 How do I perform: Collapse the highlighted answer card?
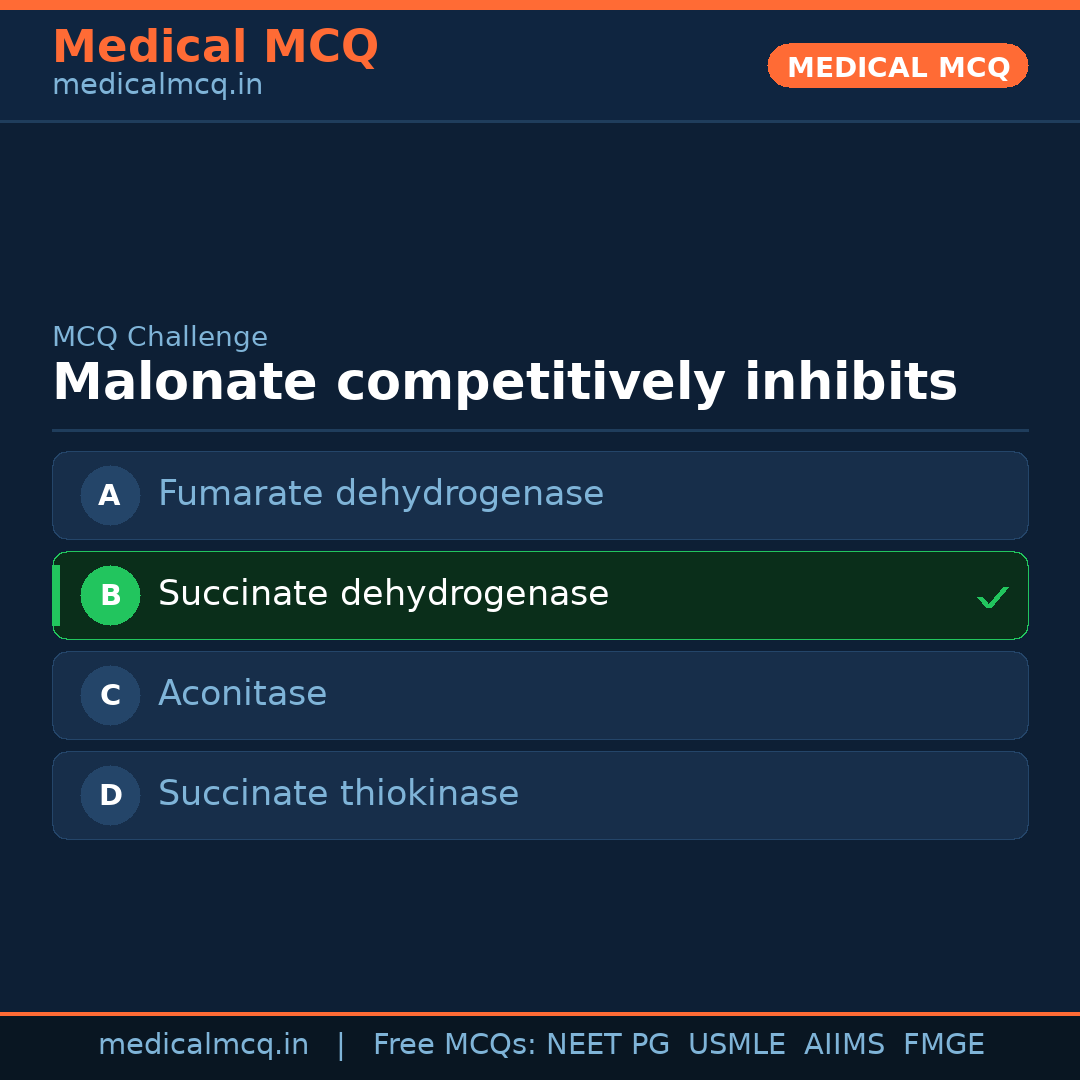[x=540, y=595]
